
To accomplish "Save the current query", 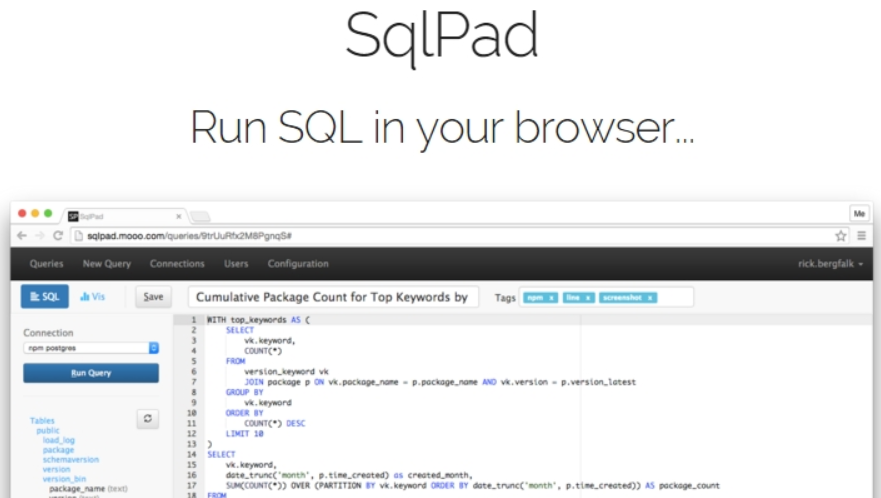I will pyautogui.click(x=153, y=297).
